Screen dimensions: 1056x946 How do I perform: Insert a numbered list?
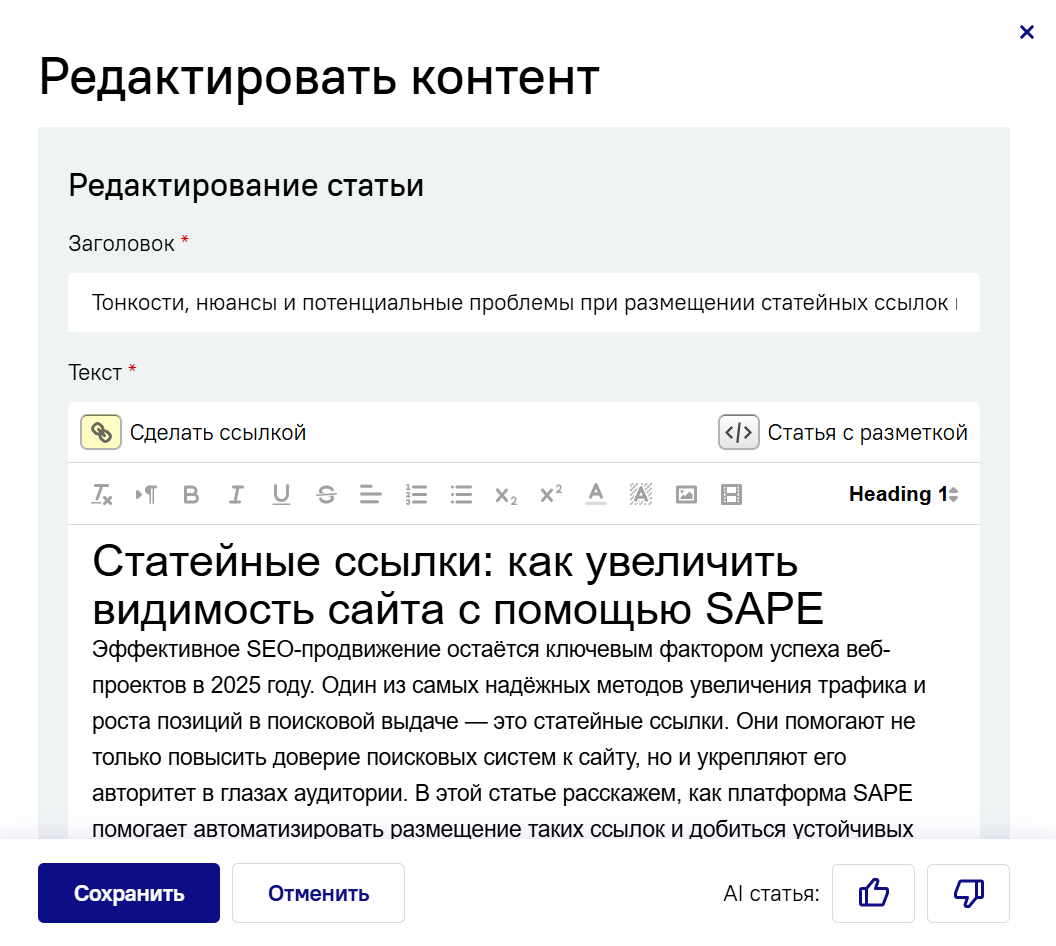click(x=416, y=494)
